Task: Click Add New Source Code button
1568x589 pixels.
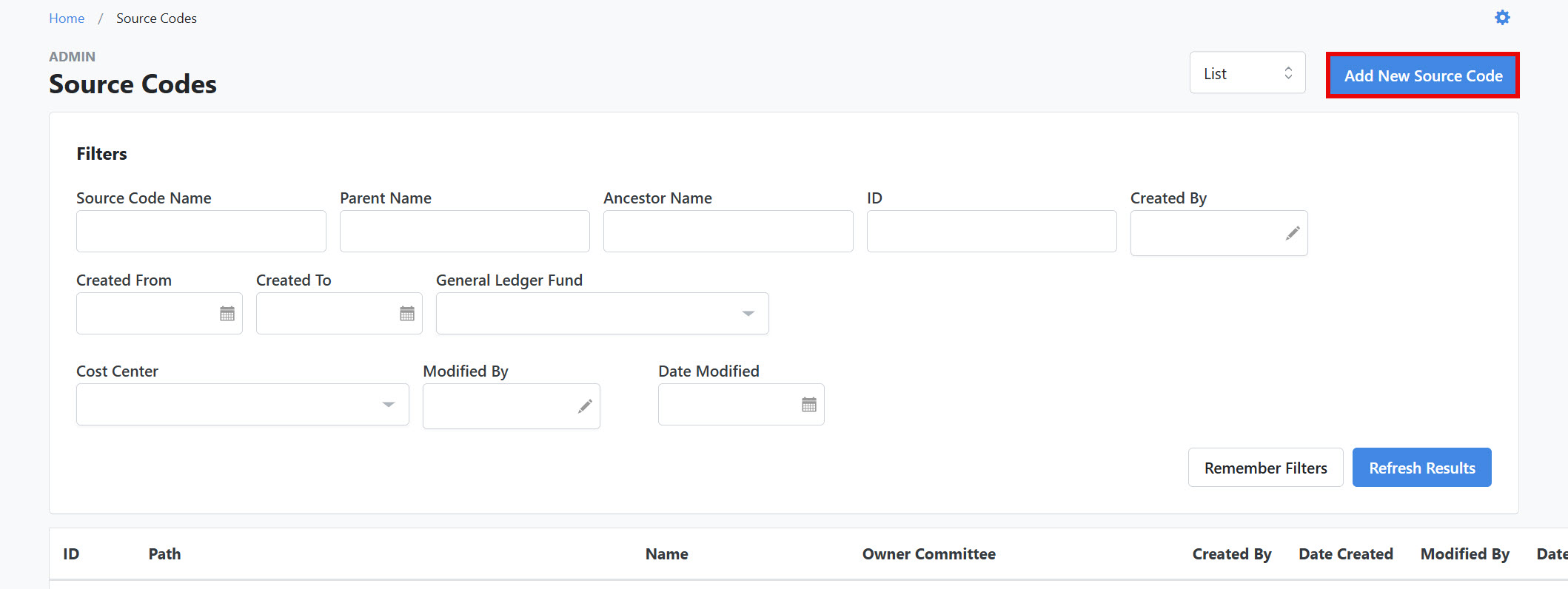Action: [x=1422, y=75]
